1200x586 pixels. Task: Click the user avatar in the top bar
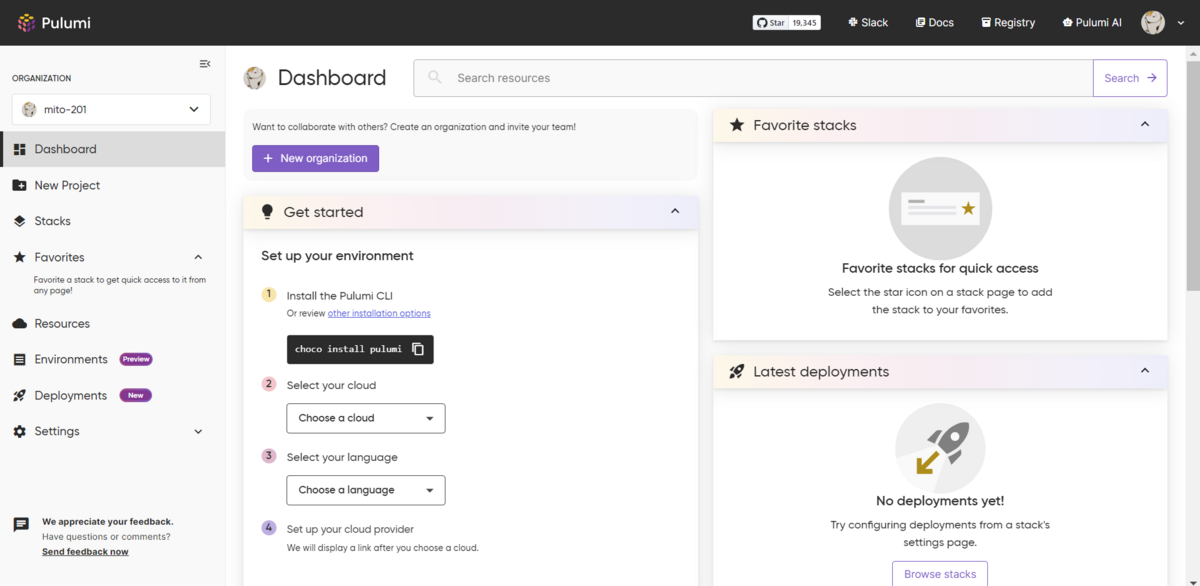(x=1153, y=22)
